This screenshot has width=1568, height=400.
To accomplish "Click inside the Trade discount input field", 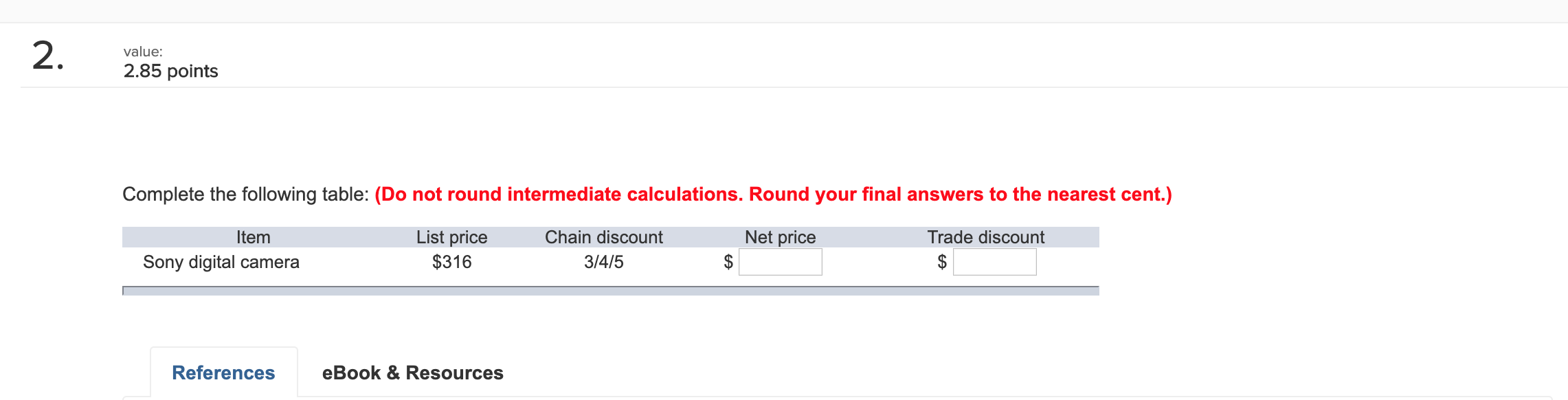I will click(994, 262).
